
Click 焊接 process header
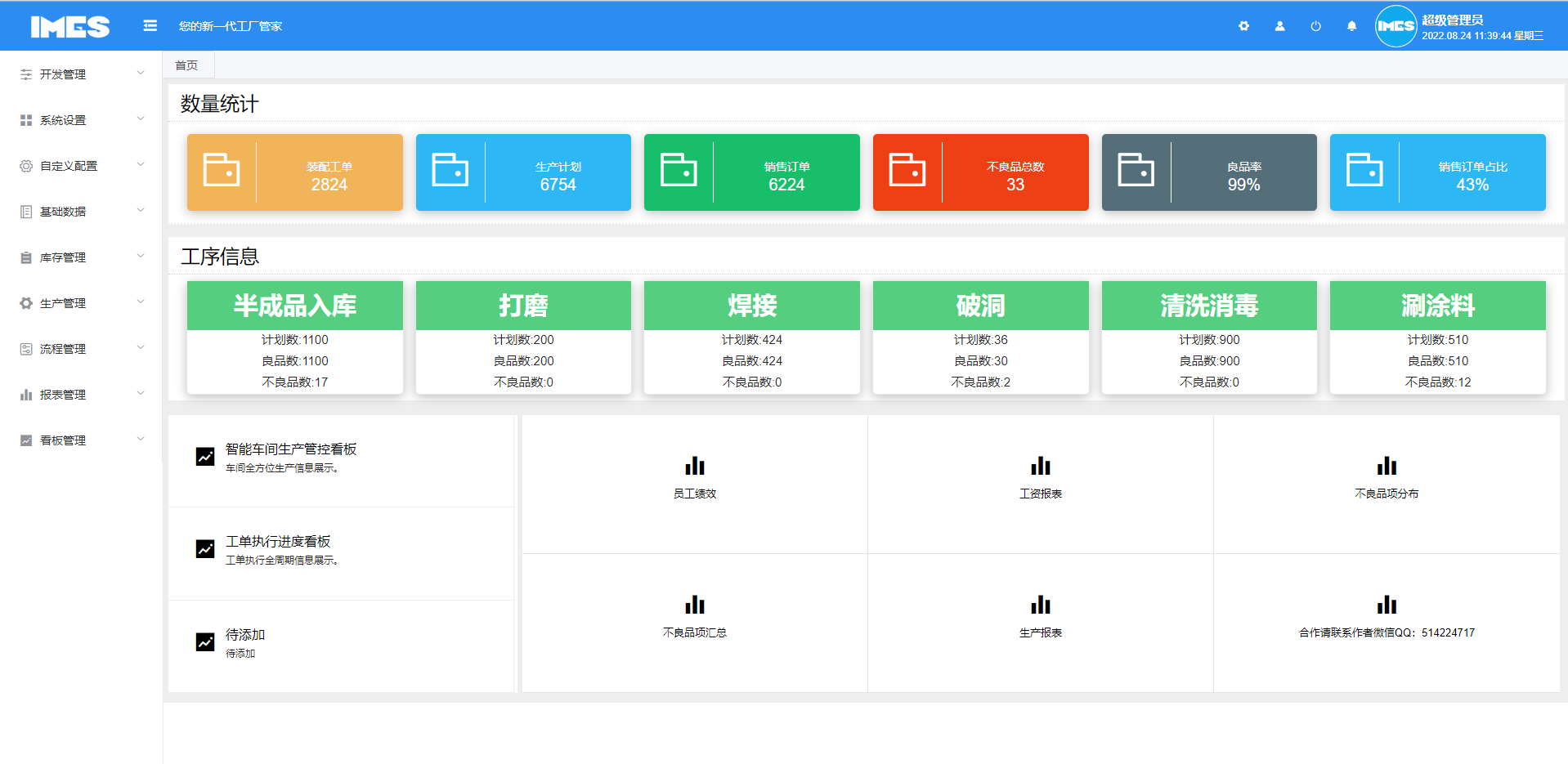[x=752, y=306]
